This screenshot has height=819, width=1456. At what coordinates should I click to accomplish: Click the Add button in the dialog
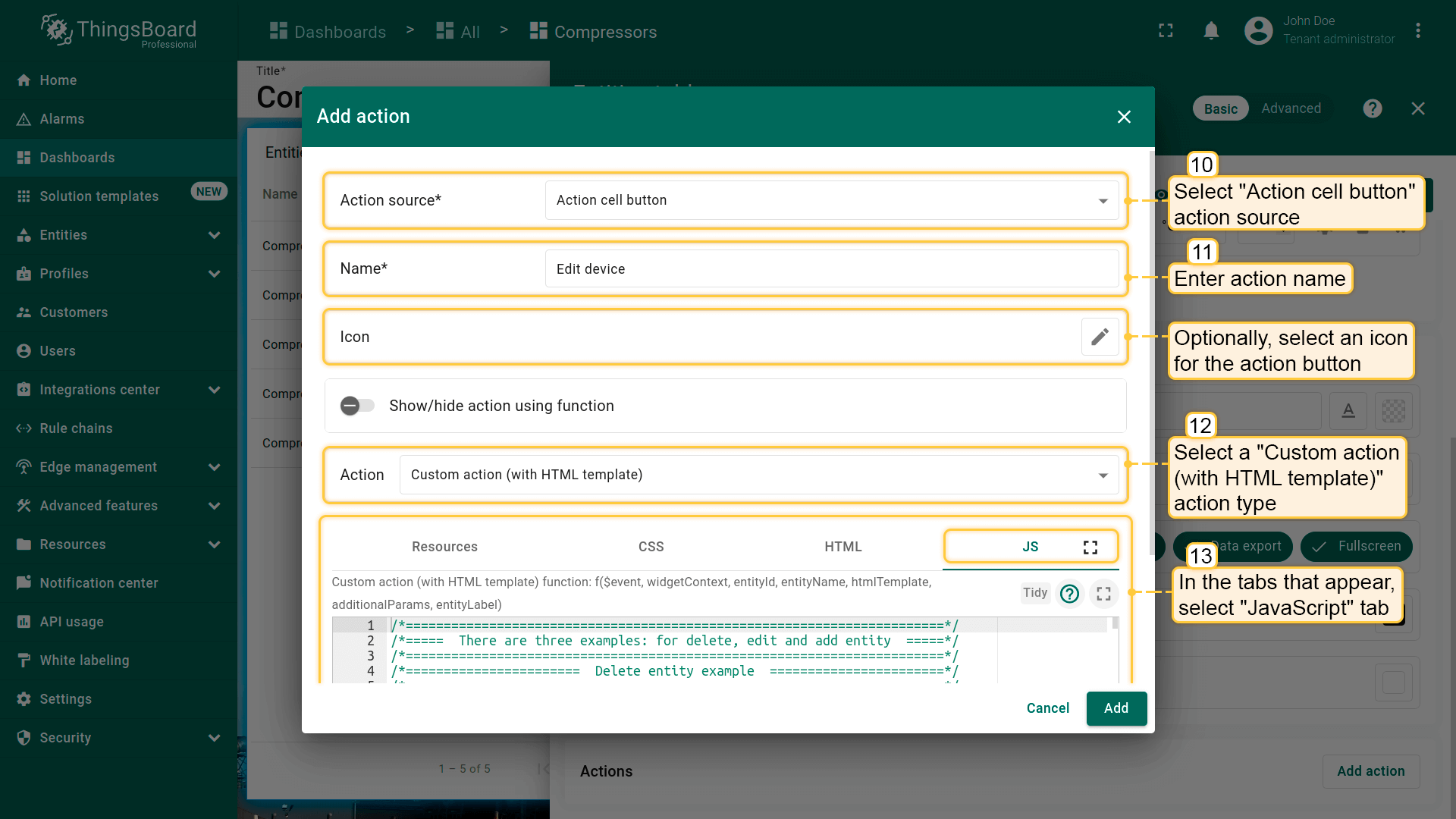pyautogui.click(x=1116, y=708)
